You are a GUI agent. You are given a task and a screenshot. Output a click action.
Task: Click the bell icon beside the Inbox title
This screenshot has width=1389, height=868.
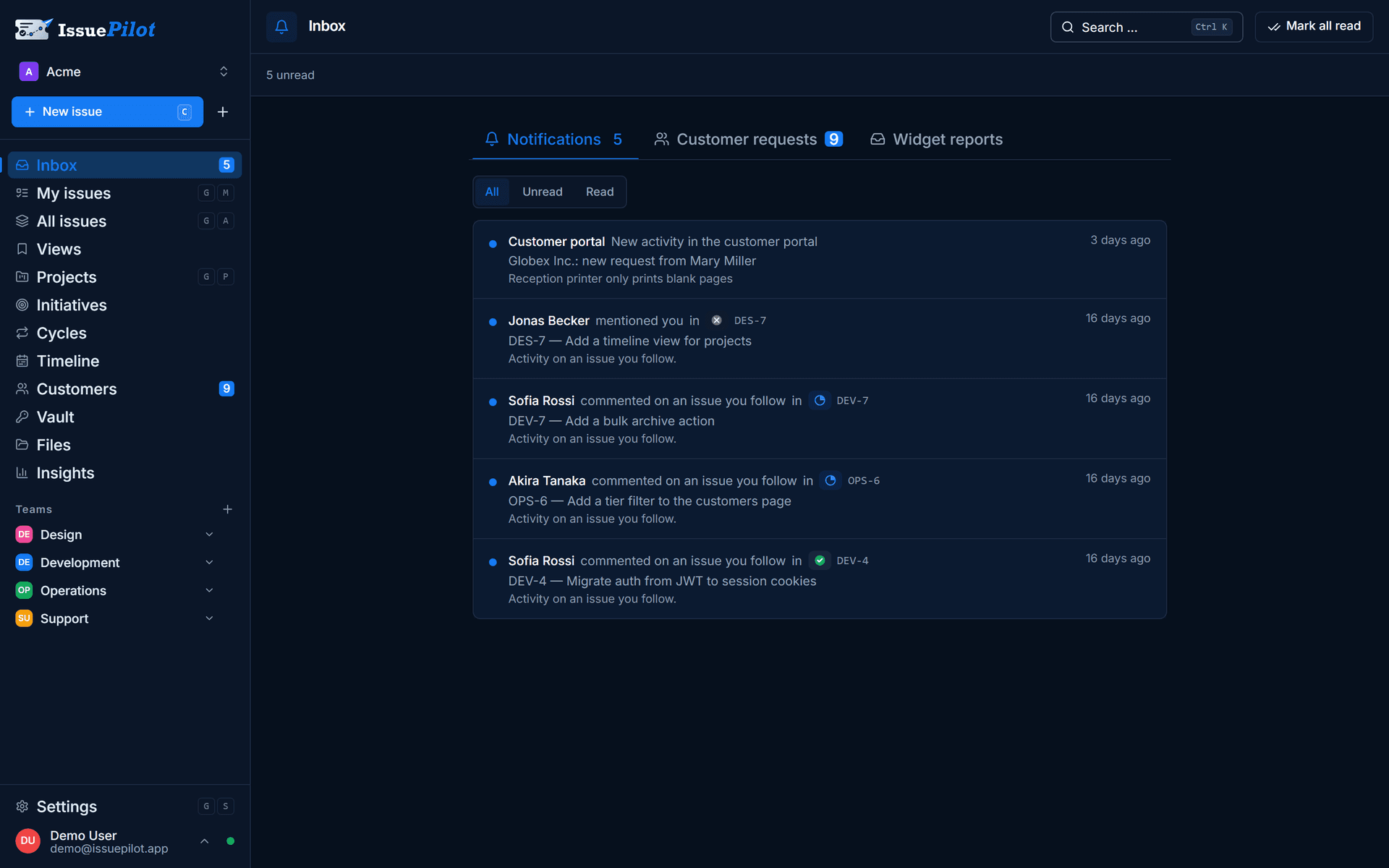[x=281, y=27]
